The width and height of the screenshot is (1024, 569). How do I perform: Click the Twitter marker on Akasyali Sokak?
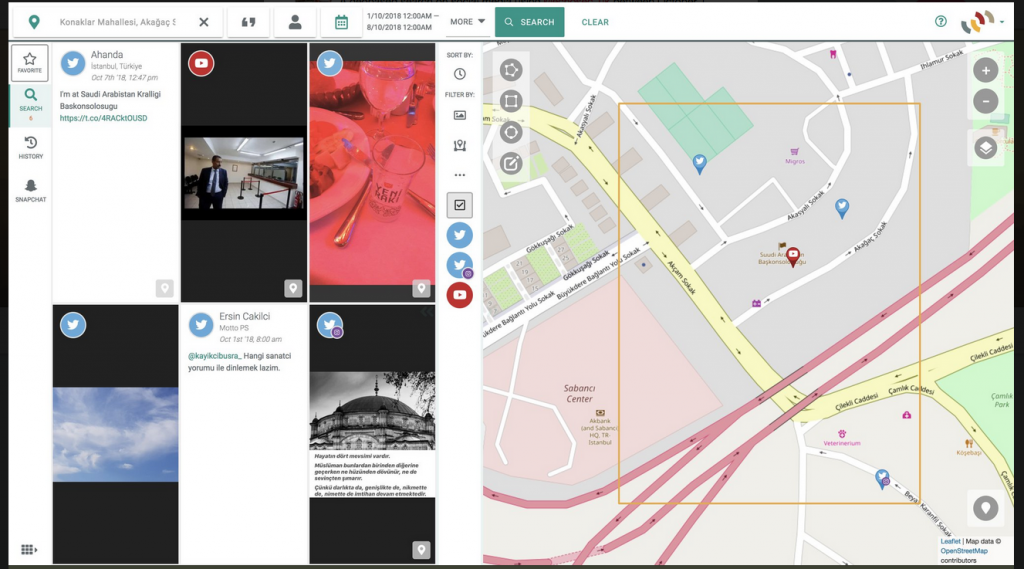842,208
